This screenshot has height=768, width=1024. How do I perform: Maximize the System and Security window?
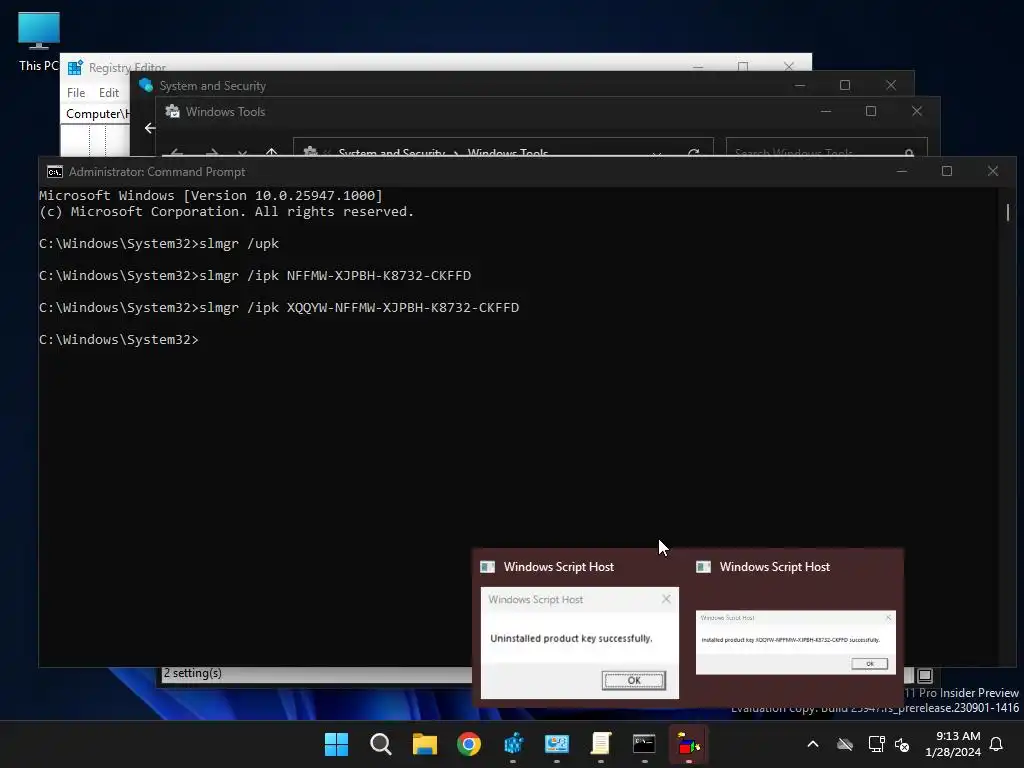click(x=845, y=86)
